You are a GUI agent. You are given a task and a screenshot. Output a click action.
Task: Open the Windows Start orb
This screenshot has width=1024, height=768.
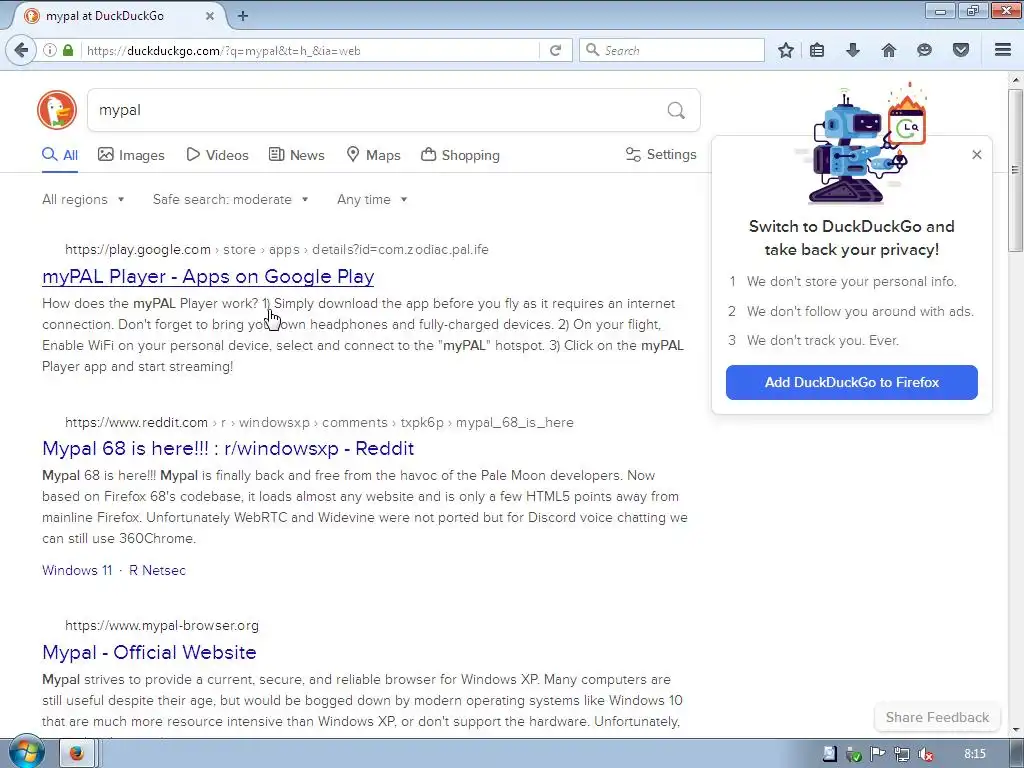[x=26, y=752]
